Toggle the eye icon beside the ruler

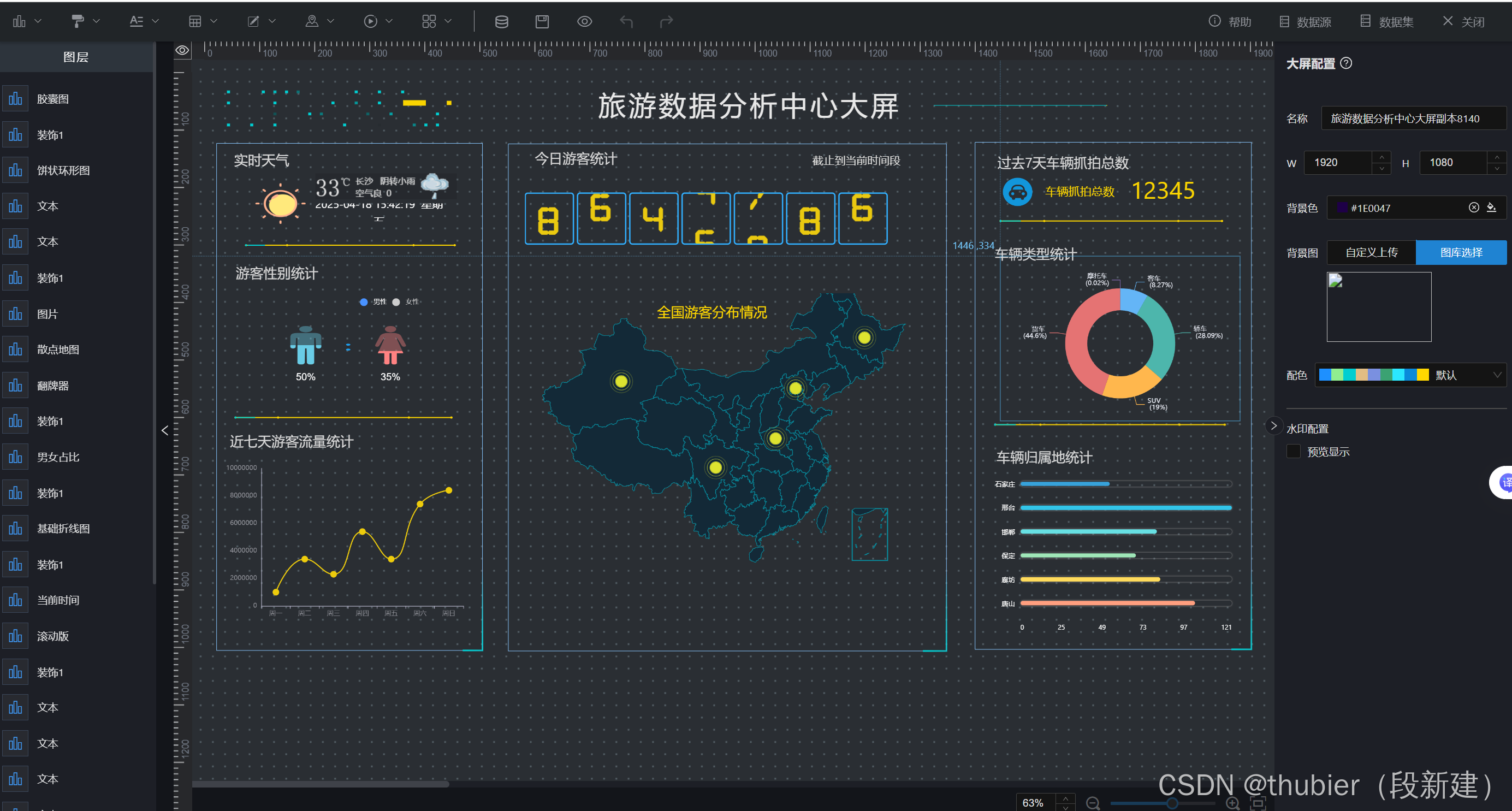pos(182,50)
